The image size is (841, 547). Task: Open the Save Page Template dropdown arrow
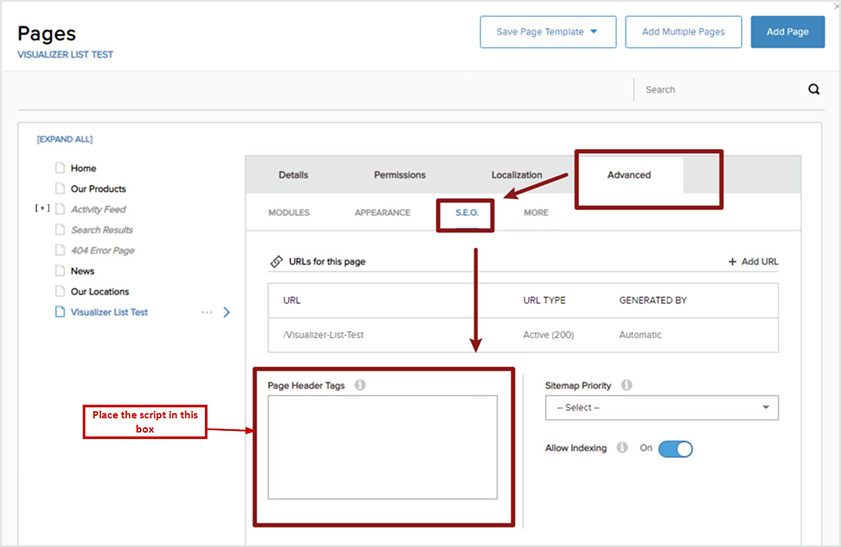pyautogui.click(x=594, y=32)
